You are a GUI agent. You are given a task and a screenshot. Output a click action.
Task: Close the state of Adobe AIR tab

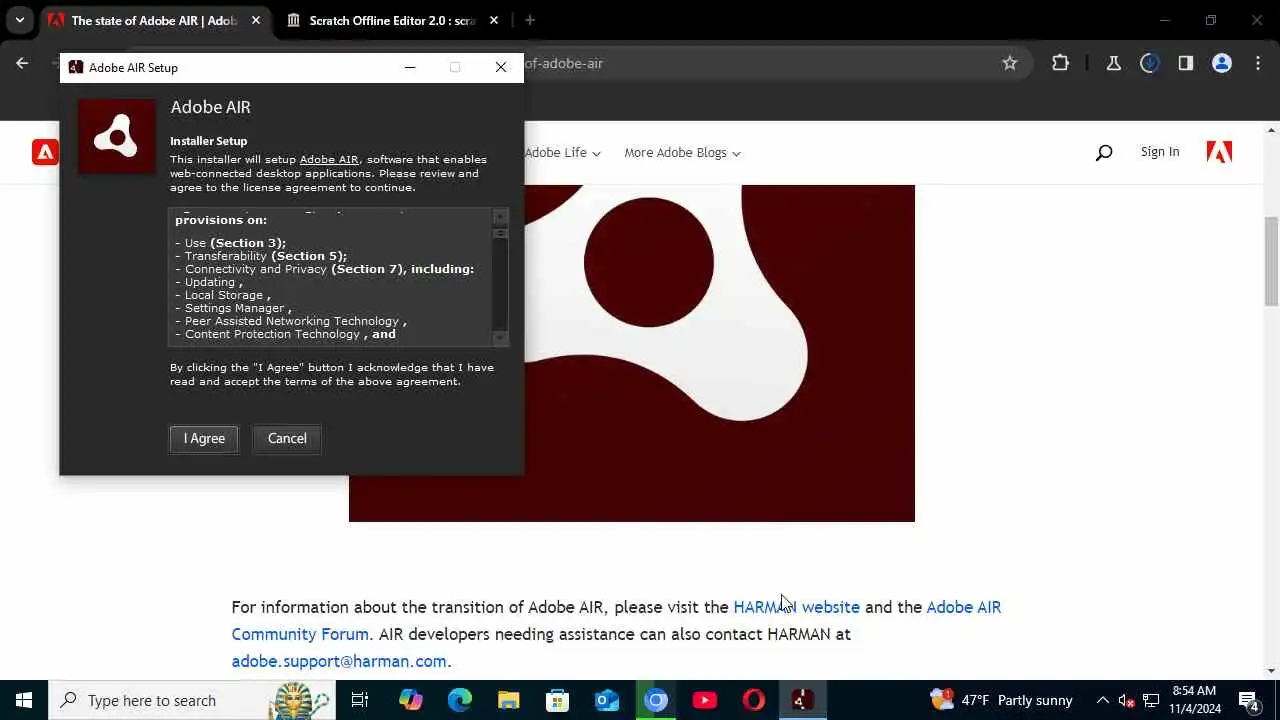click(x=256, y=20)
